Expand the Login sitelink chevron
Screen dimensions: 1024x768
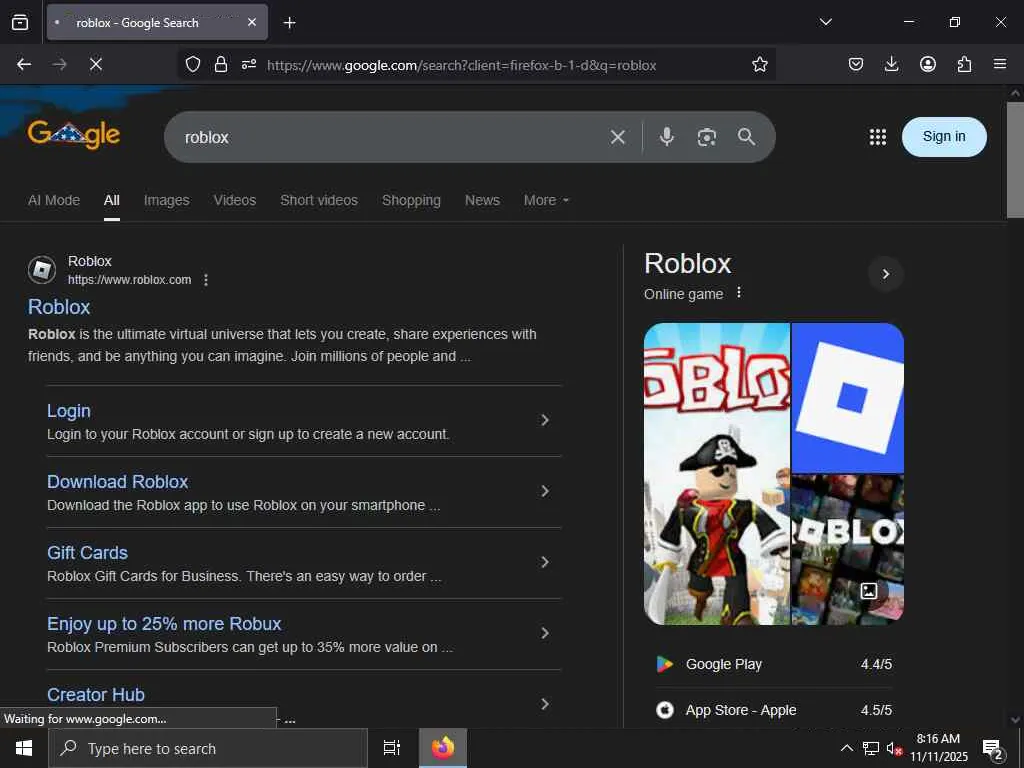(545, 421)
